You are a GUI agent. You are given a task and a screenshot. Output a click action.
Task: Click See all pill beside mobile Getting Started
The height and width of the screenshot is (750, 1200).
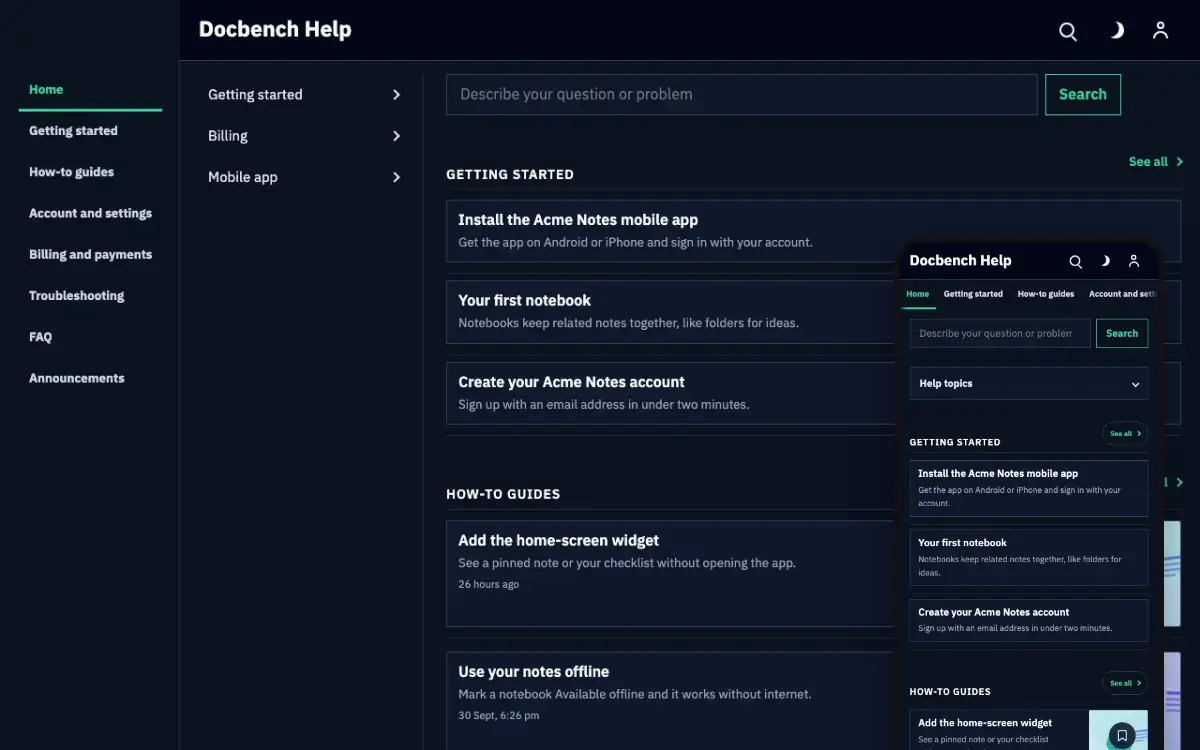click(1125, 434)
